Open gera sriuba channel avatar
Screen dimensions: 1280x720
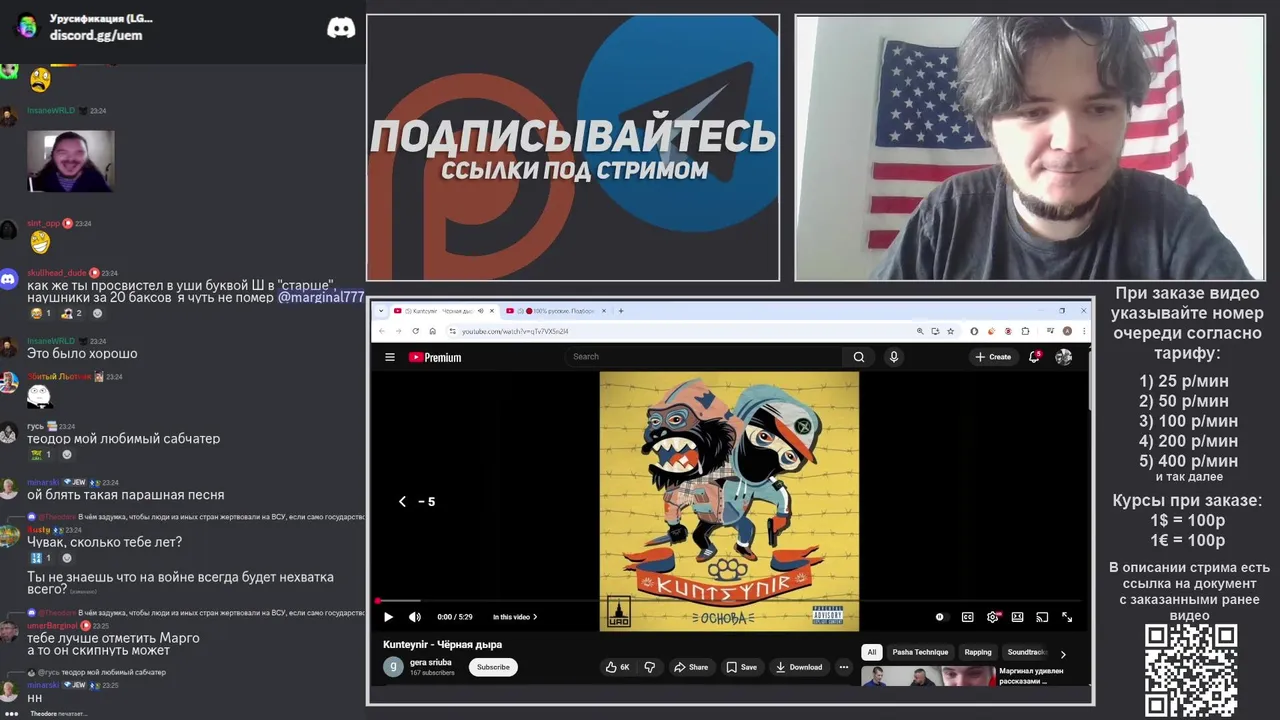pos(393,667)
